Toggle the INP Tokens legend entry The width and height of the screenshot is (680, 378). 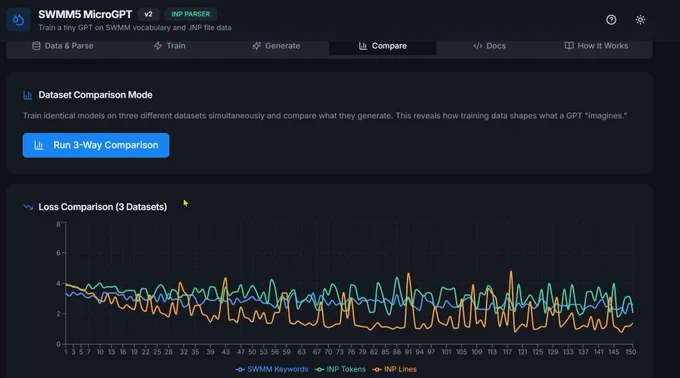pyautogui.click(x=340, y=369)
